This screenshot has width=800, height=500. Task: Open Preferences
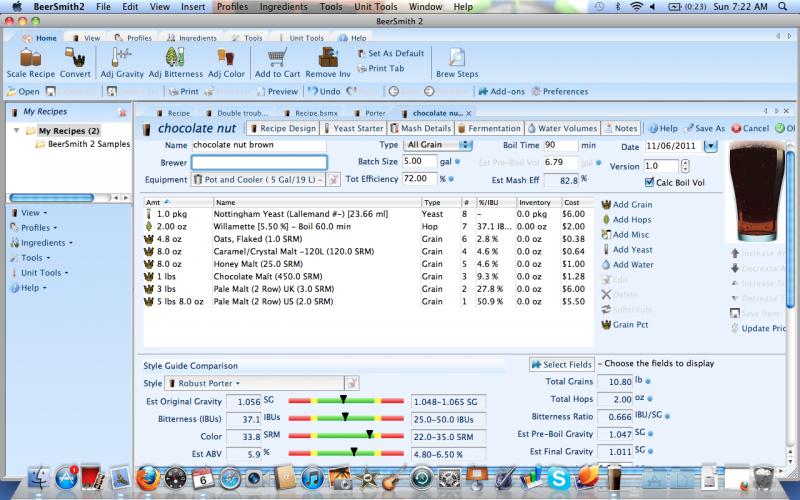pyautogui.click(x=560, y=91)
